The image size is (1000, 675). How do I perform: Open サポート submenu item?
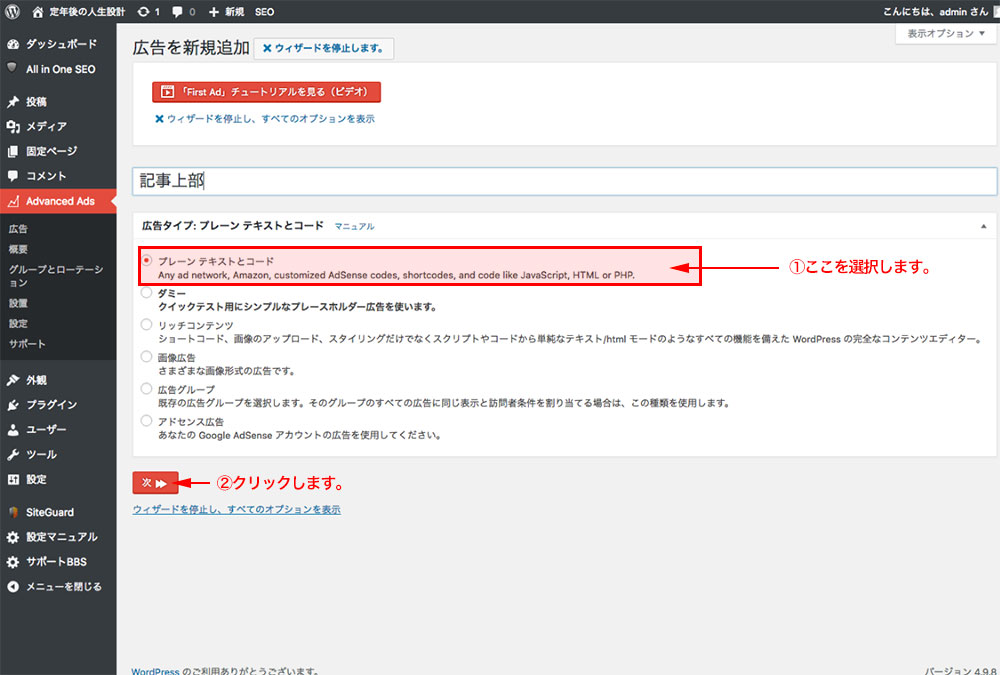27,344
